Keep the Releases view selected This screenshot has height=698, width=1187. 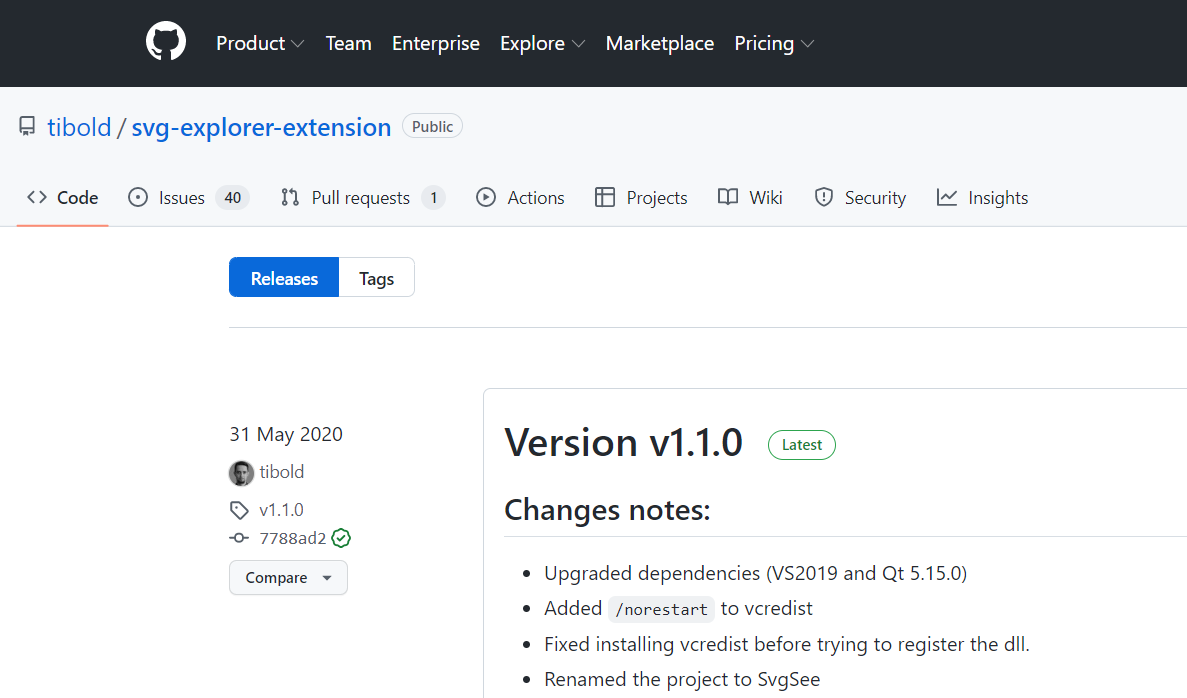pos(284,277)
